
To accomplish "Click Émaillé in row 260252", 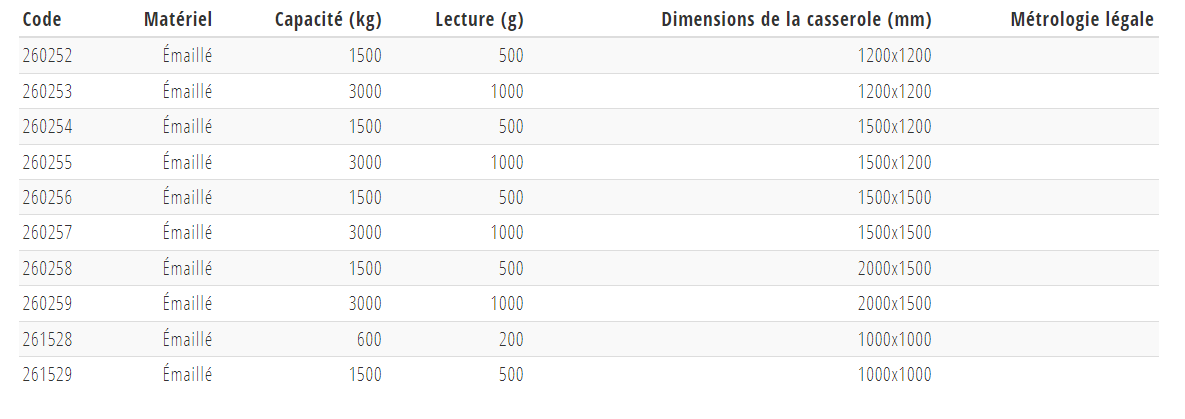I will click(187, 56).
